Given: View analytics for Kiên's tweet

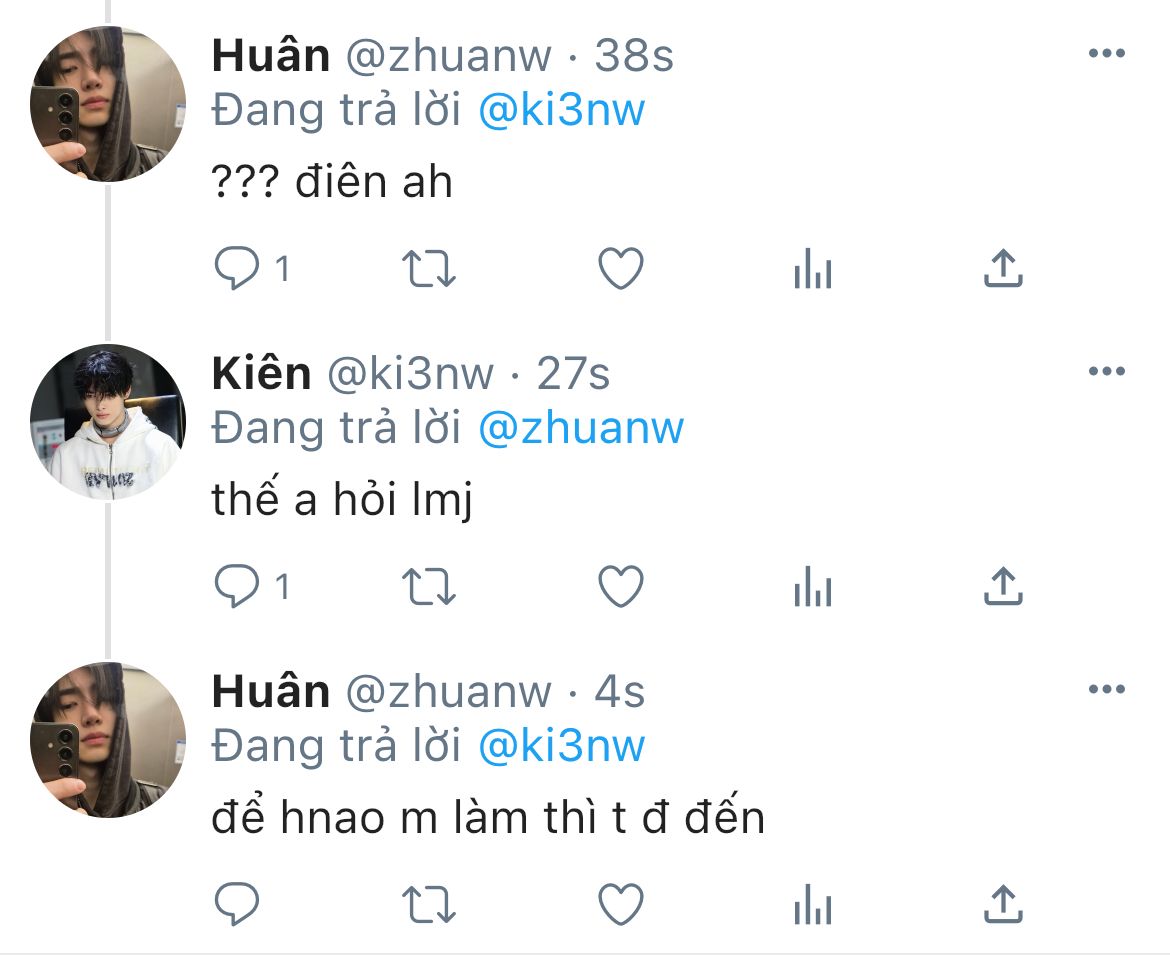Looking at the screenshot, I should 813,586.
